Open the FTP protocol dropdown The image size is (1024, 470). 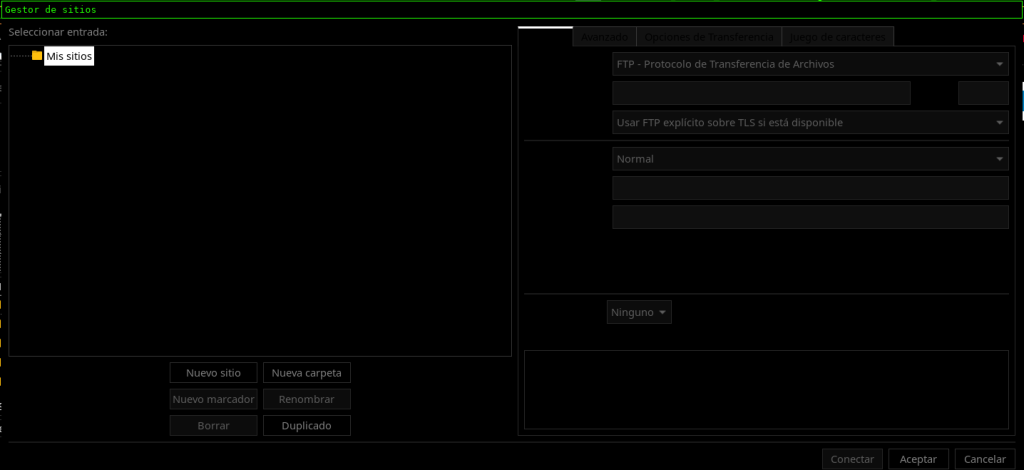pyautogui.click(x=810, y=64)
